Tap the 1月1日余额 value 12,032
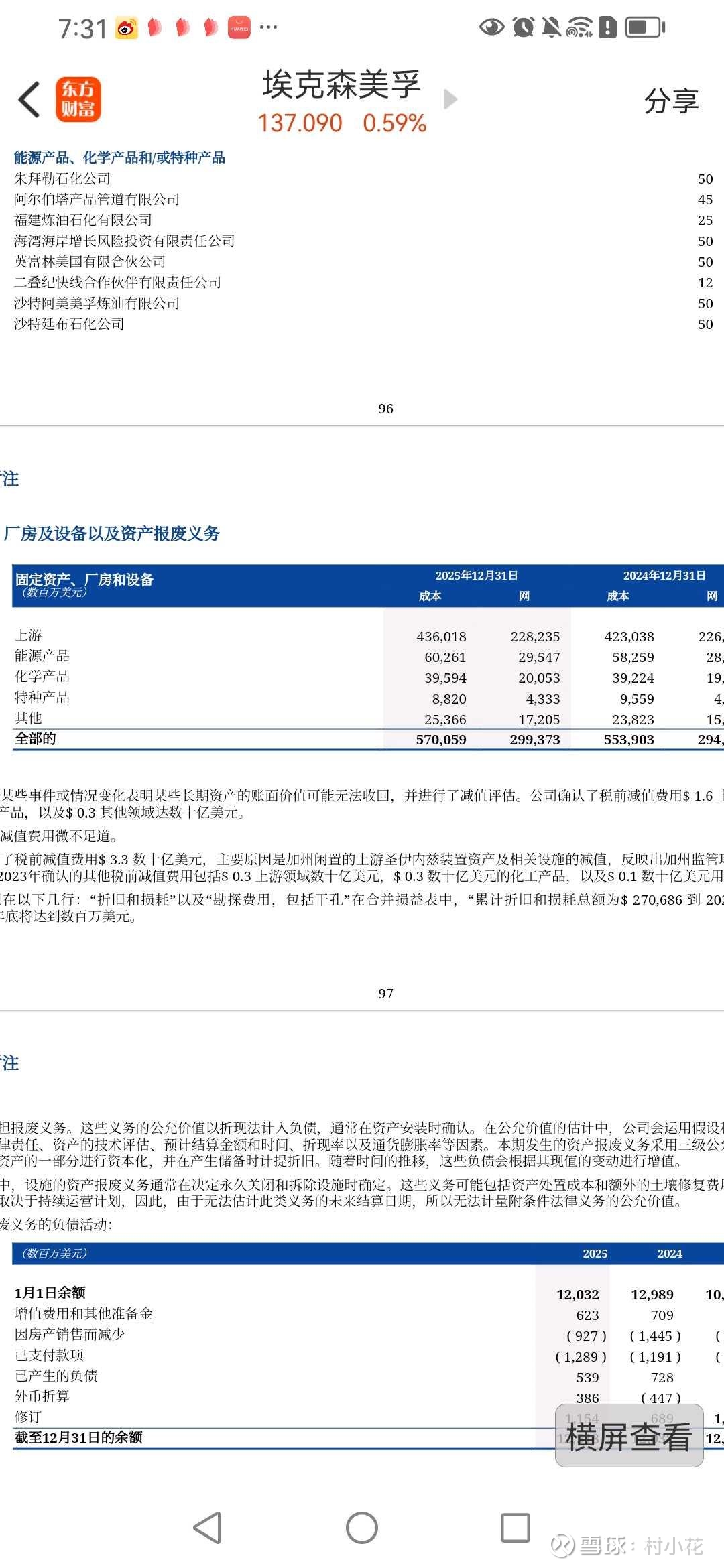 pyautogui.click(x=578, y=1295)
